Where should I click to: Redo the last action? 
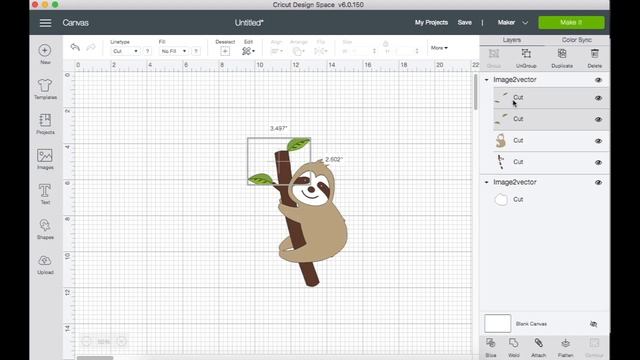pyautogui.click(x=91, y=47)
